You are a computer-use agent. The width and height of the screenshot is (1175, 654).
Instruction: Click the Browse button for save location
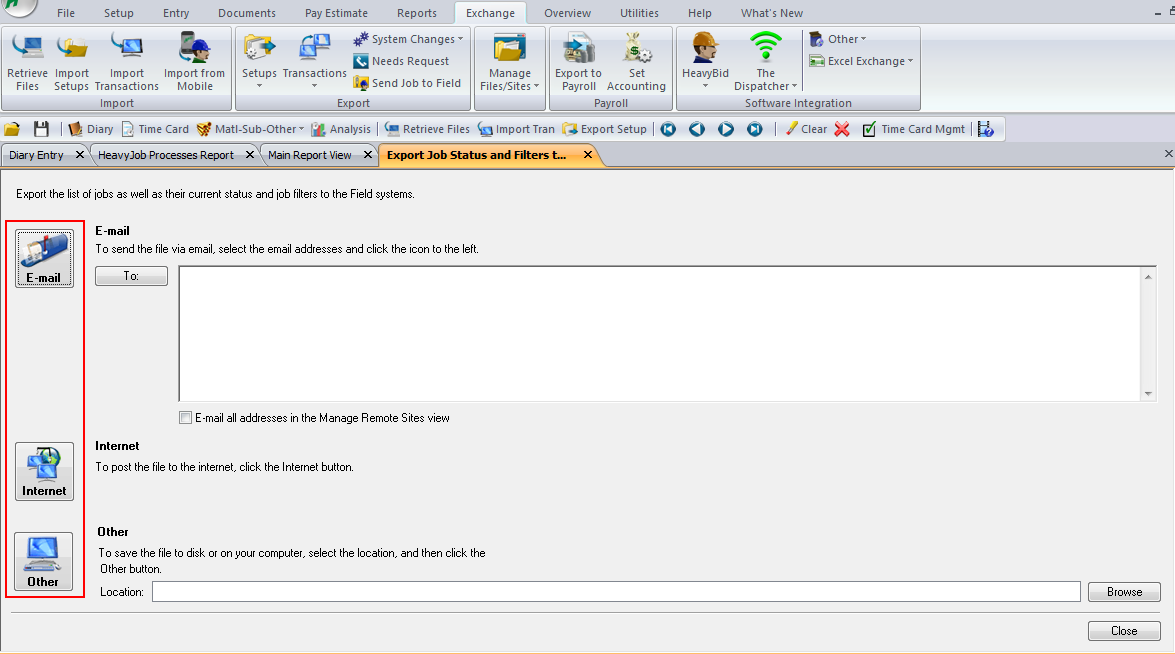click(x=1124, y=591)
